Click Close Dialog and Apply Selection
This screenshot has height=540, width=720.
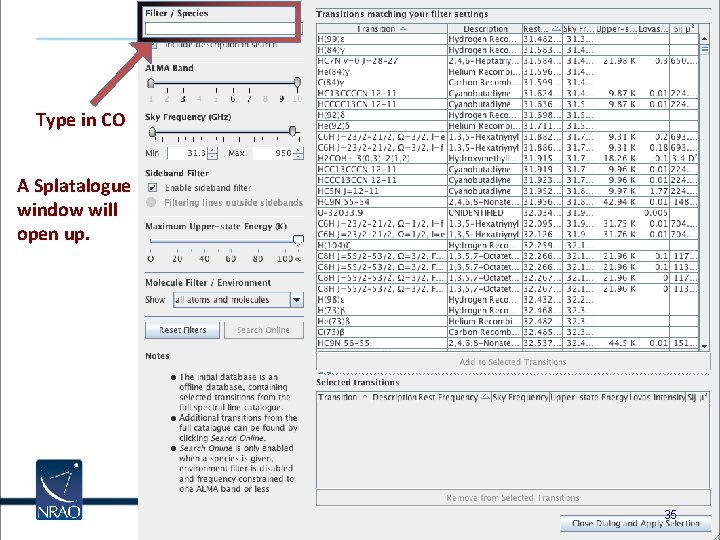[x=636, y=523]
